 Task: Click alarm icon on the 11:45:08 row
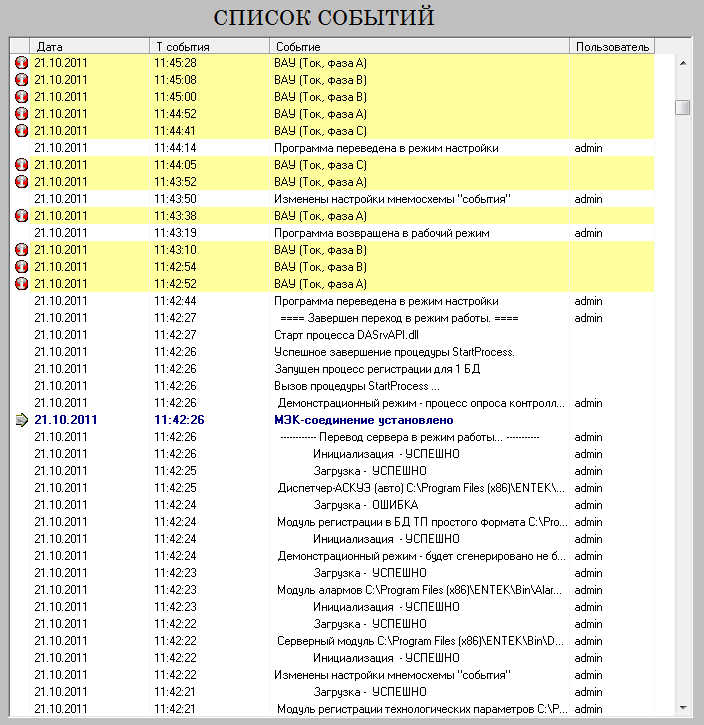[21, 80]
